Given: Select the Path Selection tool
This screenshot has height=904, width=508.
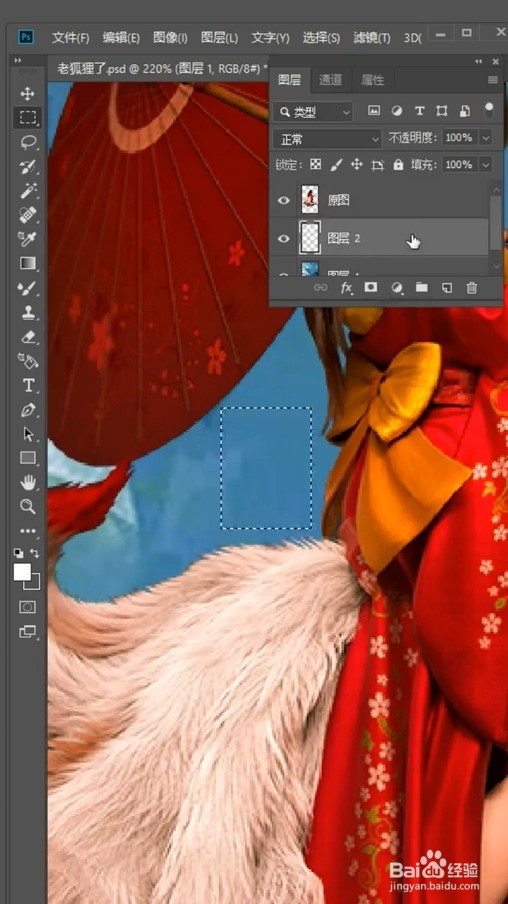Looking at the screenshot, I should (27, 434).
